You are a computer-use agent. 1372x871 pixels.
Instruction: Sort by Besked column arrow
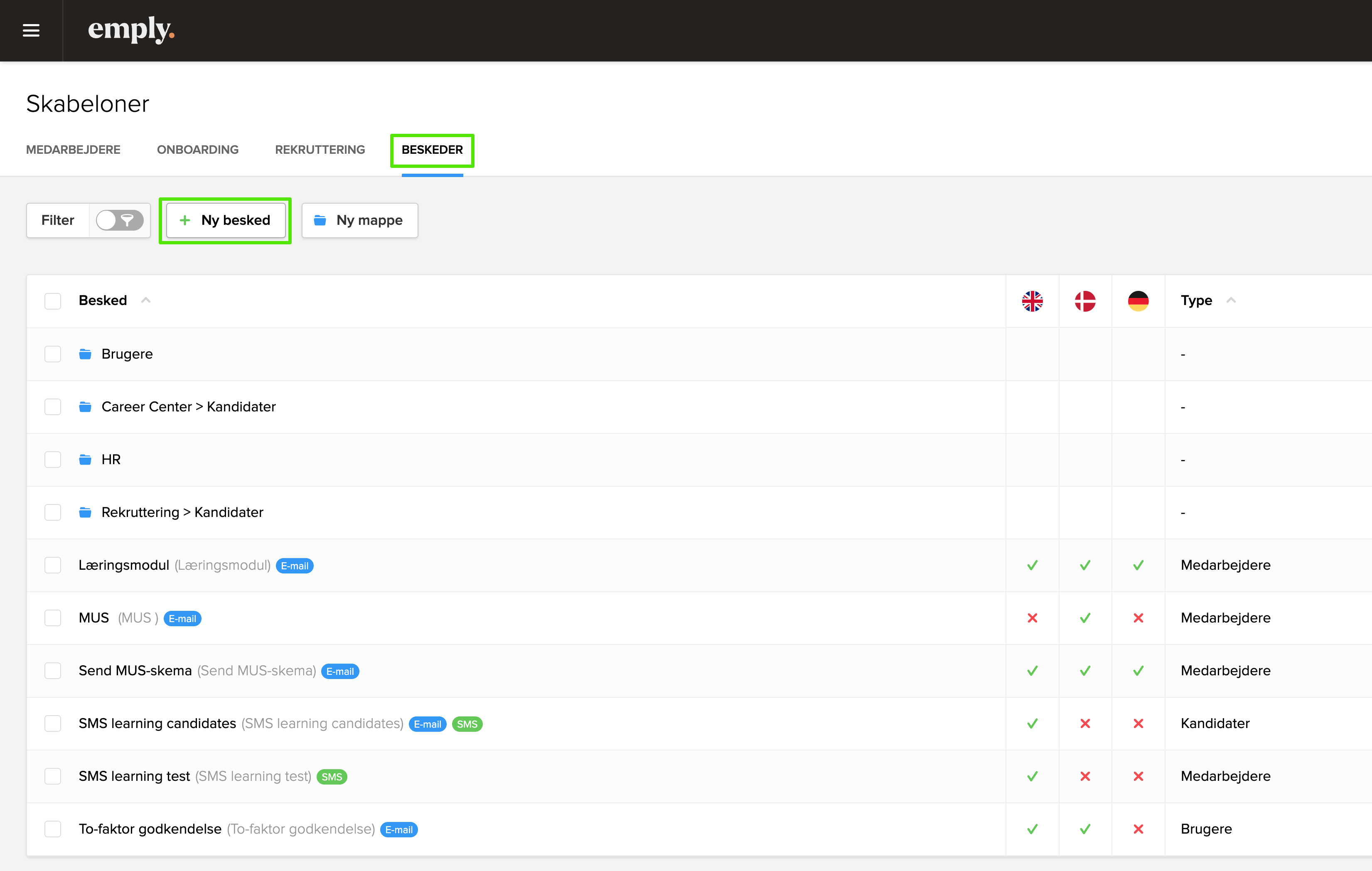coord(146,300)
